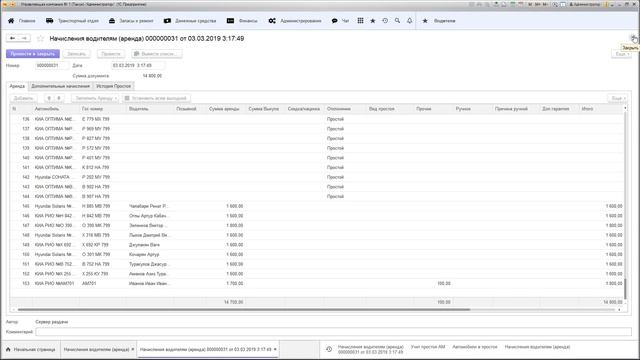Screen dimensions: 640x360
Task: Click the Комментарий input field
Action: [x=333, y=332]
